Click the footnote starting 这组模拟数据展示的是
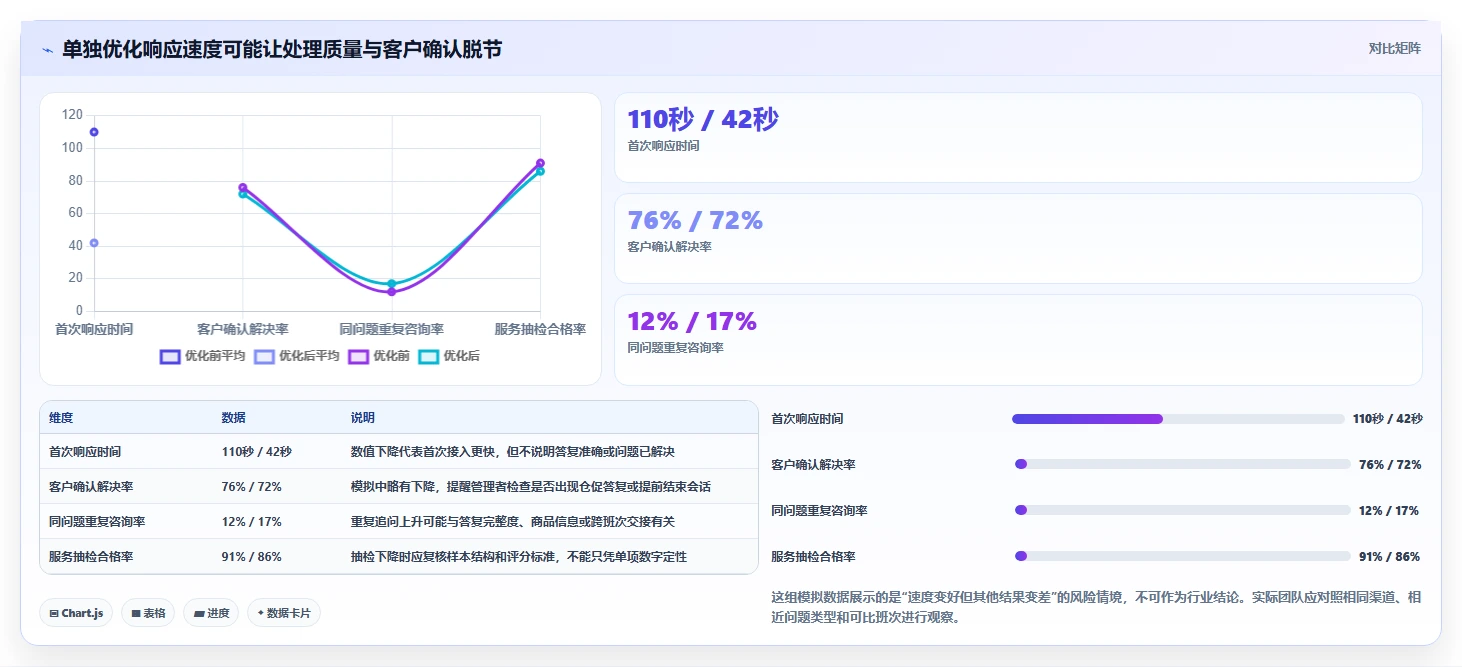 click(1096, 607)
